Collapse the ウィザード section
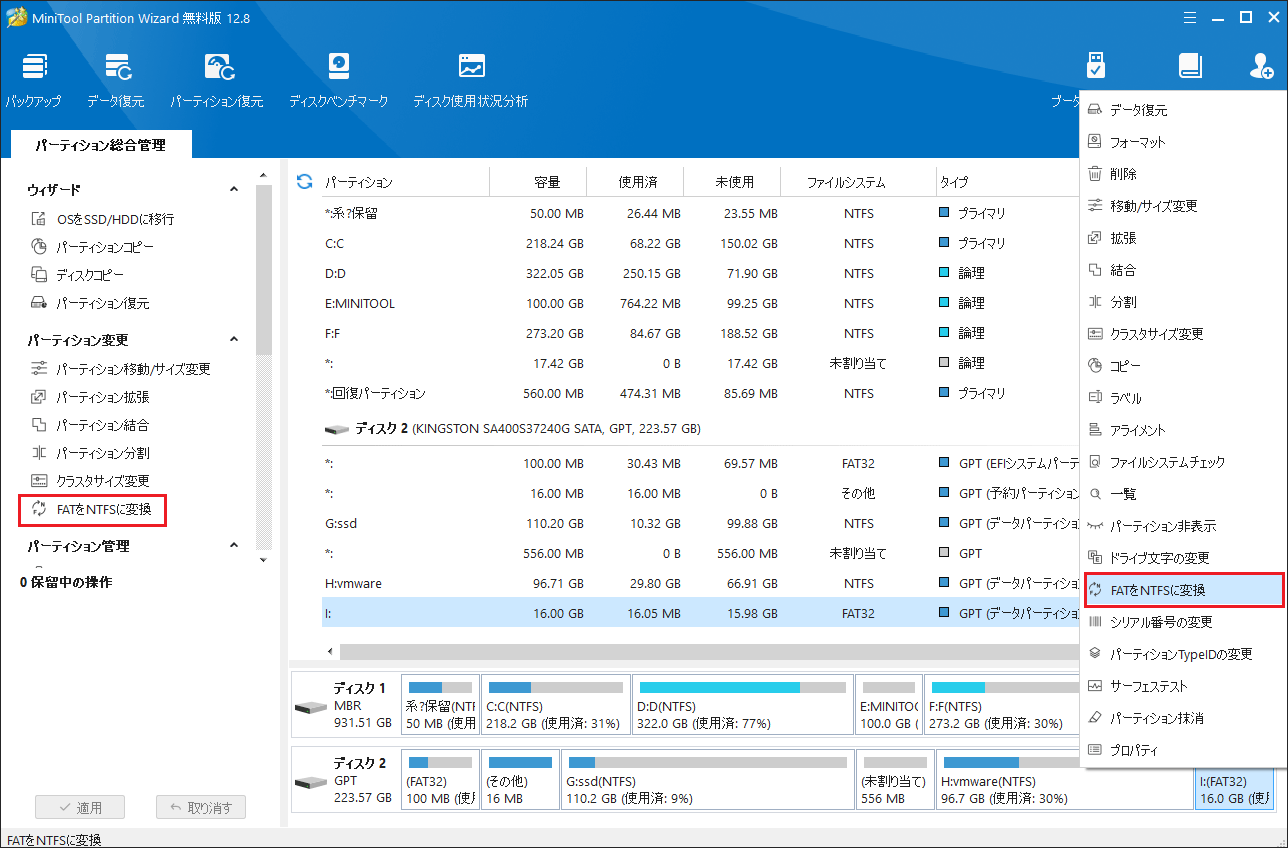Screen dimensions: 1288x848 [234, 189]
